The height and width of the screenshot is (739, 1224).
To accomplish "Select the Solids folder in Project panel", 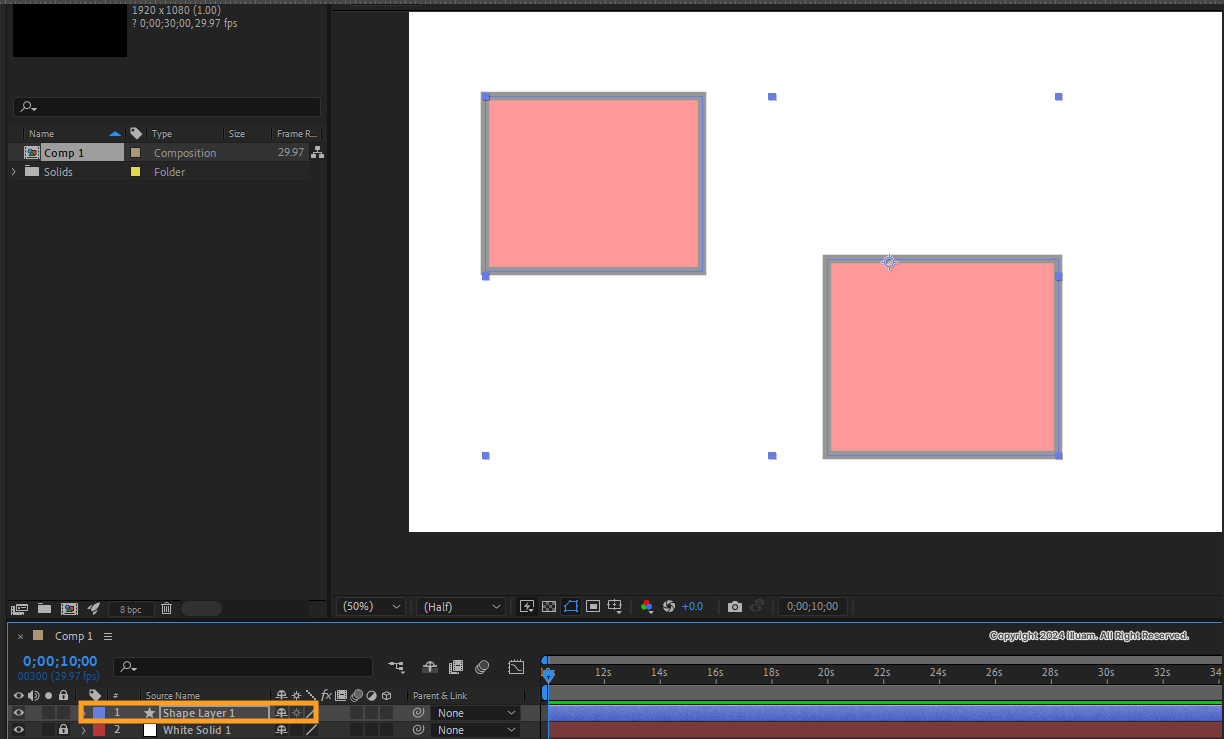I will tap(58, 172).
